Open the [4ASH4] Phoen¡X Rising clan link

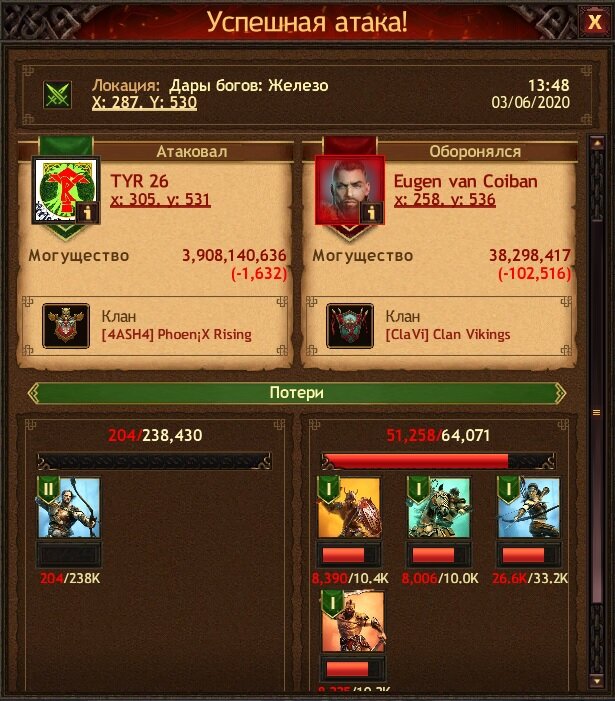pos(177,334)
